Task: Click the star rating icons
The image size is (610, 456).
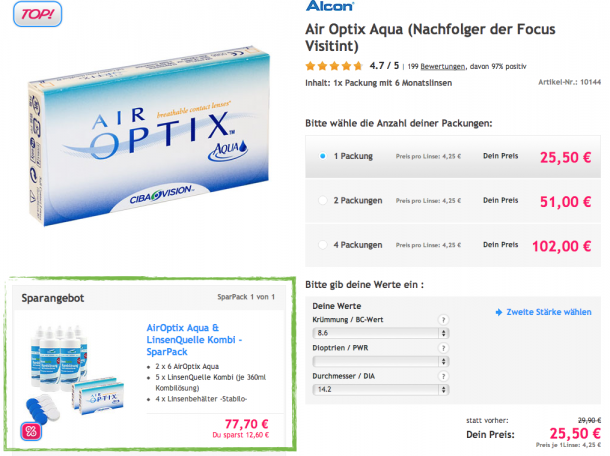Action: point(334,66)
